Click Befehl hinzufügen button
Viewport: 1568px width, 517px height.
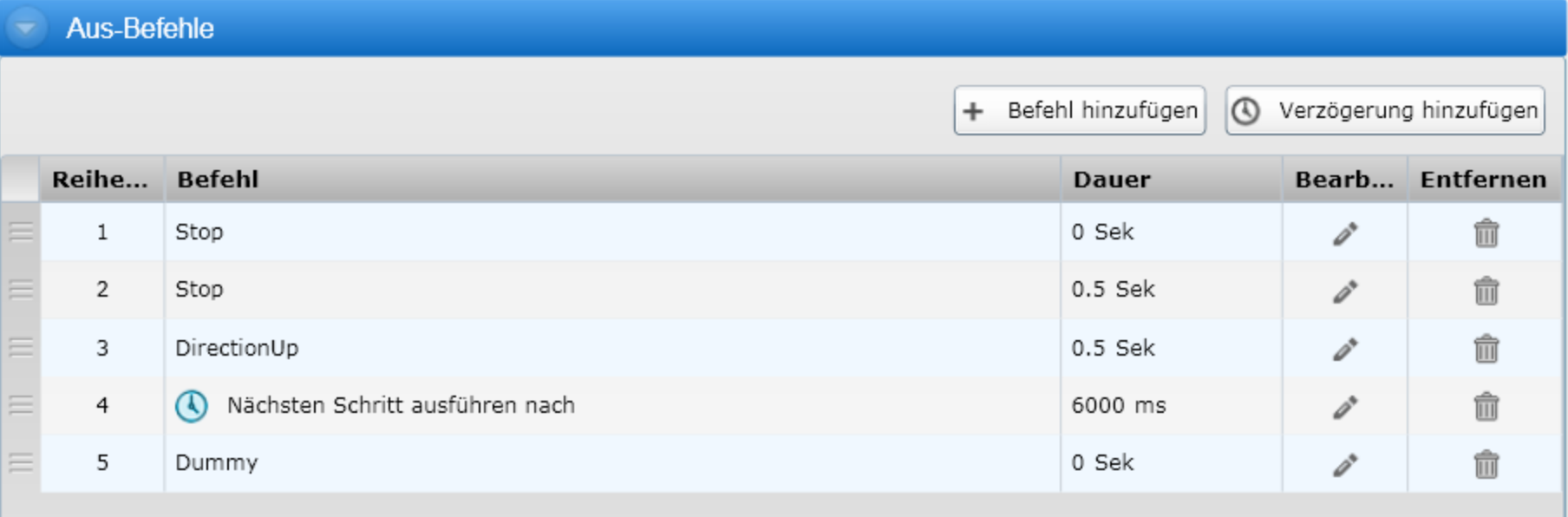[1080, 110]
